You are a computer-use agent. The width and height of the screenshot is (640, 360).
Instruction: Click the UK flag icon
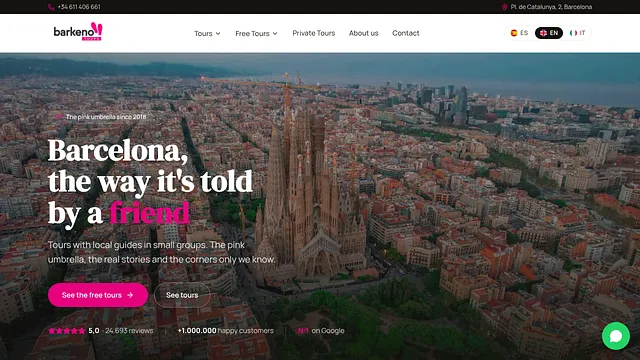(543, 33)
